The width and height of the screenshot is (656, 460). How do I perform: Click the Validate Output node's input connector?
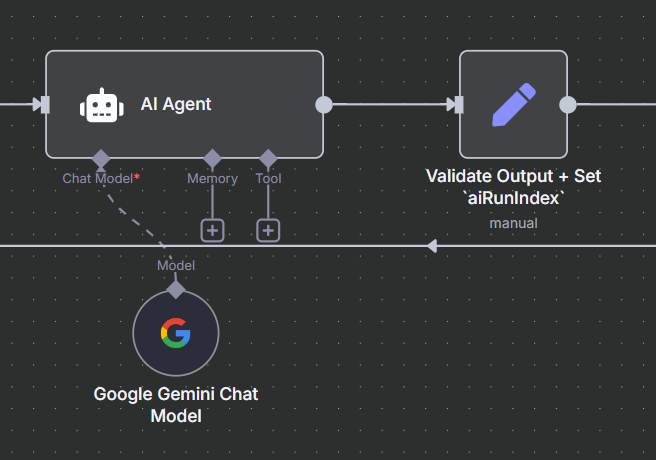[455, 104]
